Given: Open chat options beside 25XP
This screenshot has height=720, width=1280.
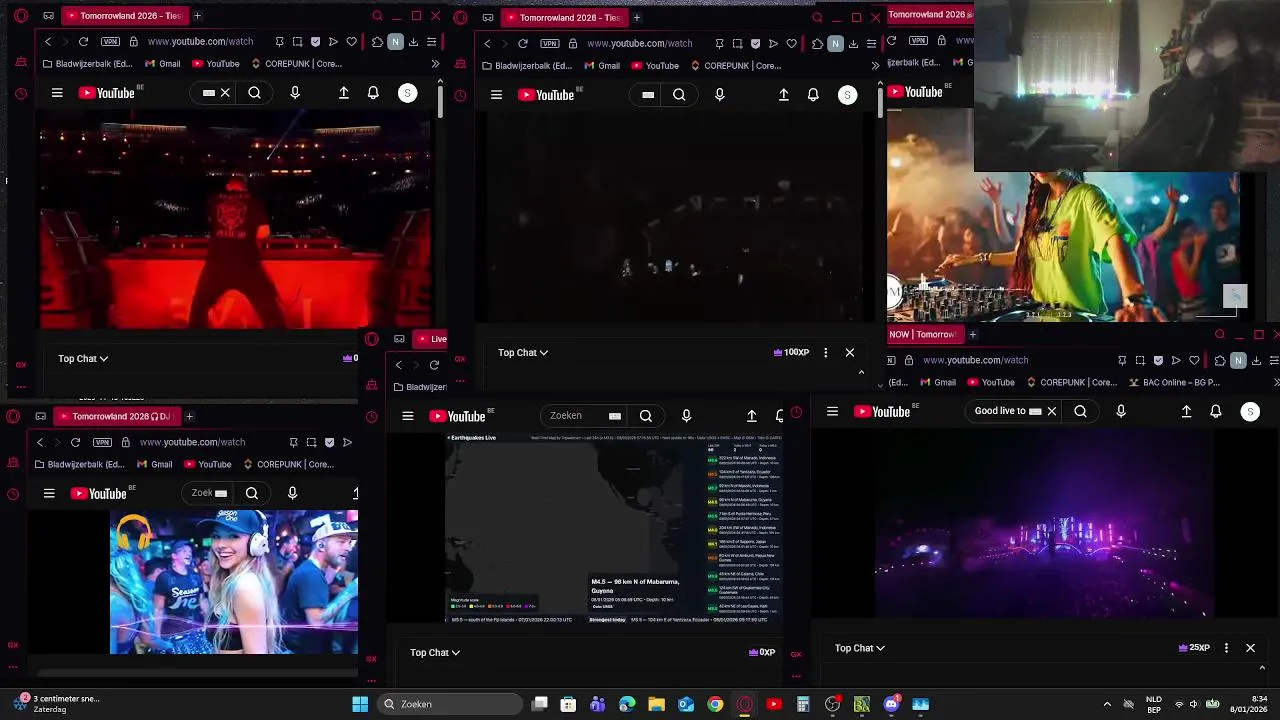Looking at the screenshot, I should click(x=1226, y=648).
